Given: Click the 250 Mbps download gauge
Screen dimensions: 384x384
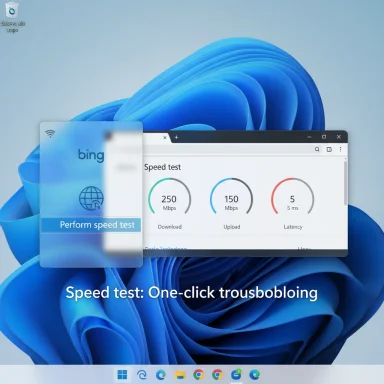Looking at the screenshot, I should point(169,196).
